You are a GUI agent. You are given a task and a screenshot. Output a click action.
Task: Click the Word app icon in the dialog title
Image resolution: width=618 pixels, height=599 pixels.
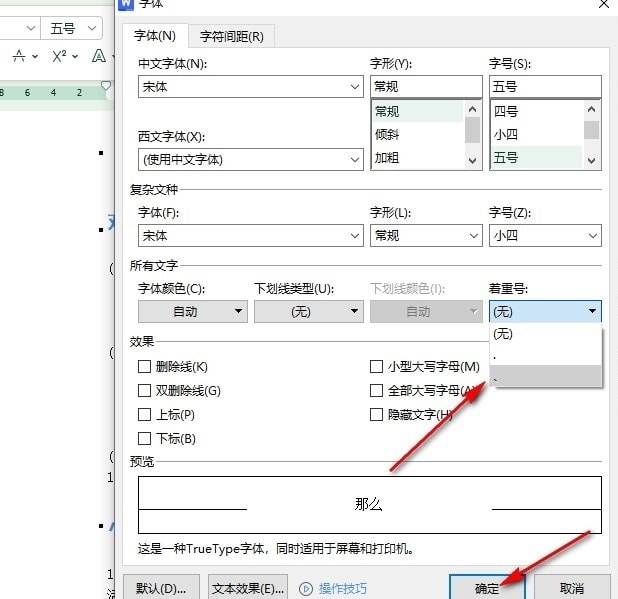126,4
